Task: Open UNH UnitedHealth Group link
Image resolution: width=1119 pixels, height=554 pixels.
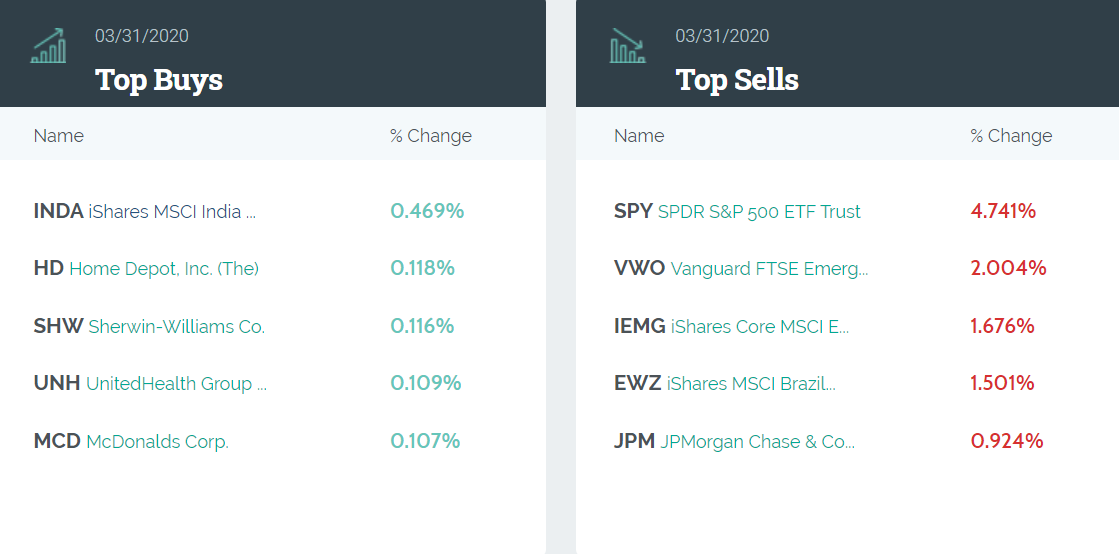Action: 150,384
